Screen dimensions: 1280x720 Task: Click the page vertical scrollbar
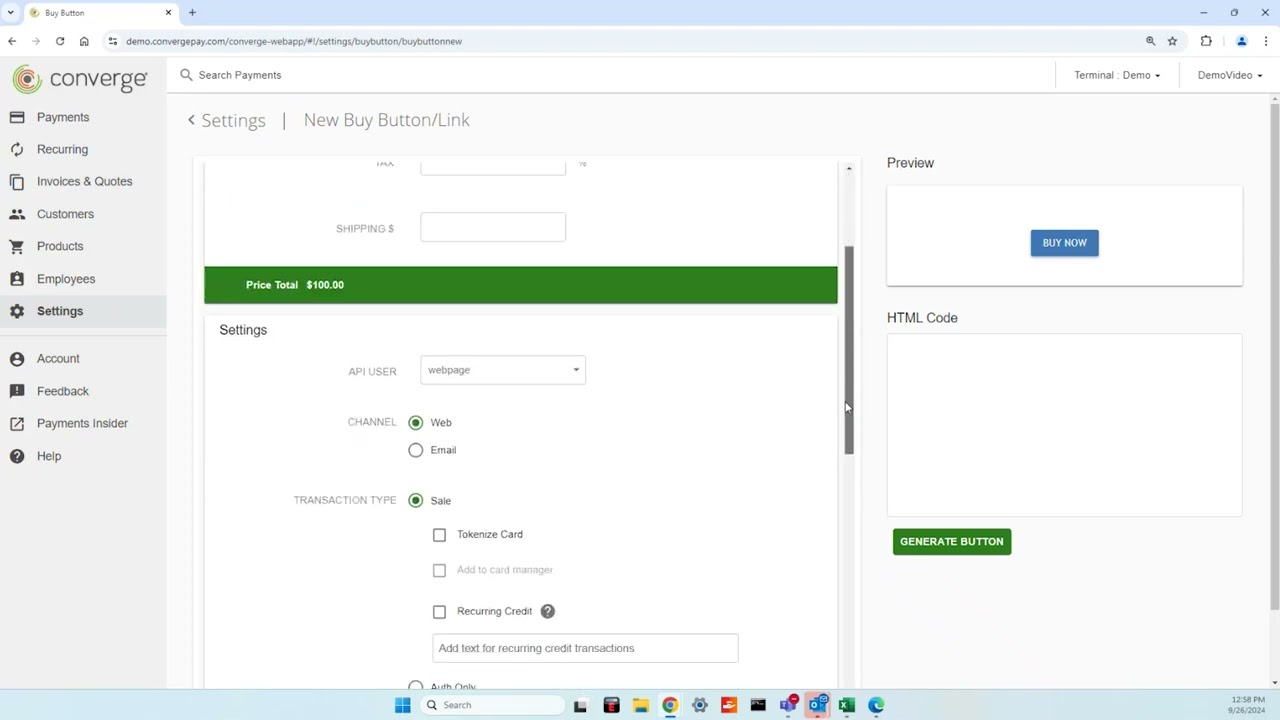pos(1275,355)
